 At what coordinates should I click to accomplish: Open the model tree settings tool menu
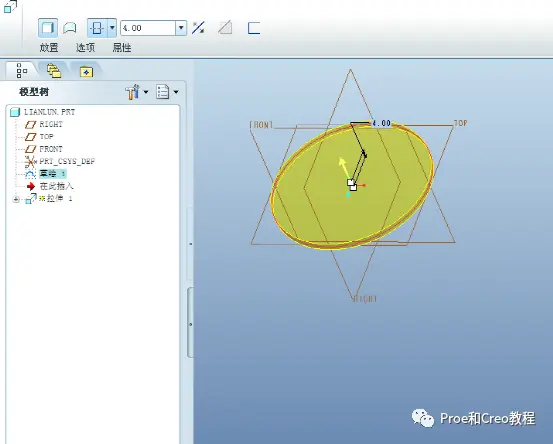[136, 92]
